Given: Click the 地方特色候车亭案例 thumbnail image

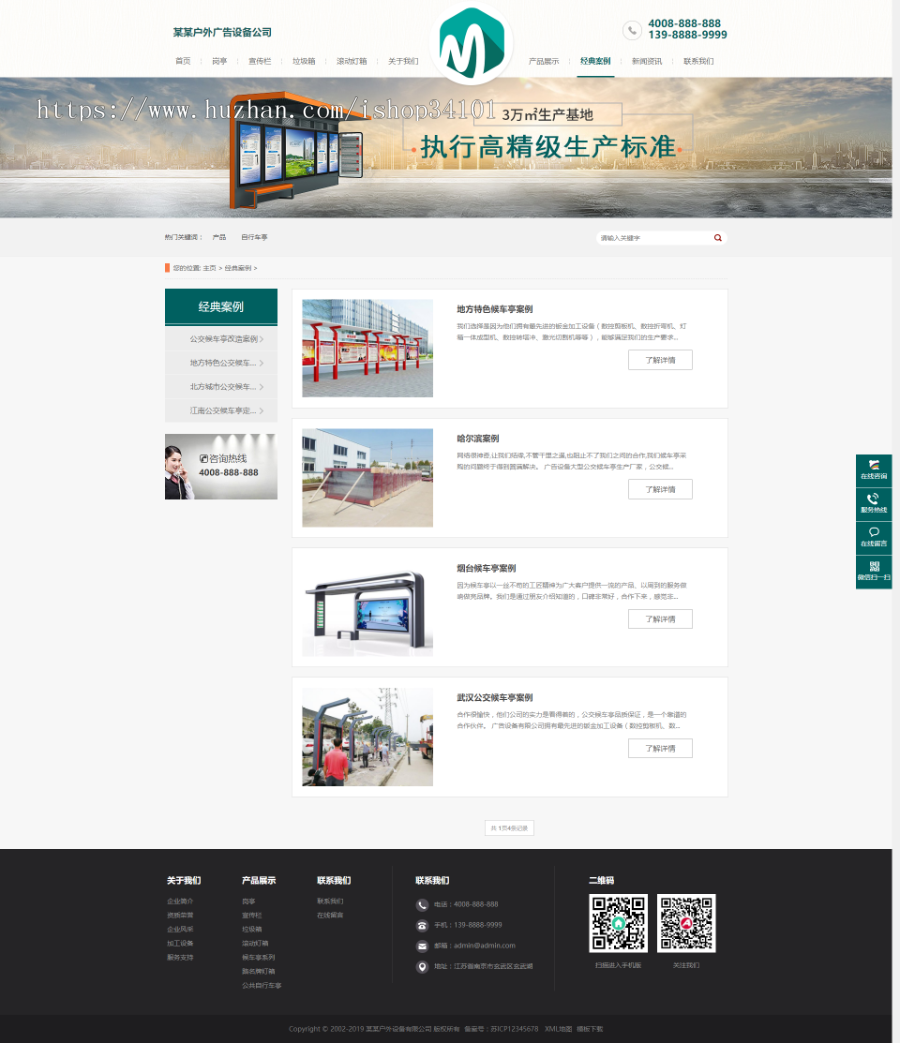Looking at the screenshot, I should pyautogui.click(x=367, y=347).
